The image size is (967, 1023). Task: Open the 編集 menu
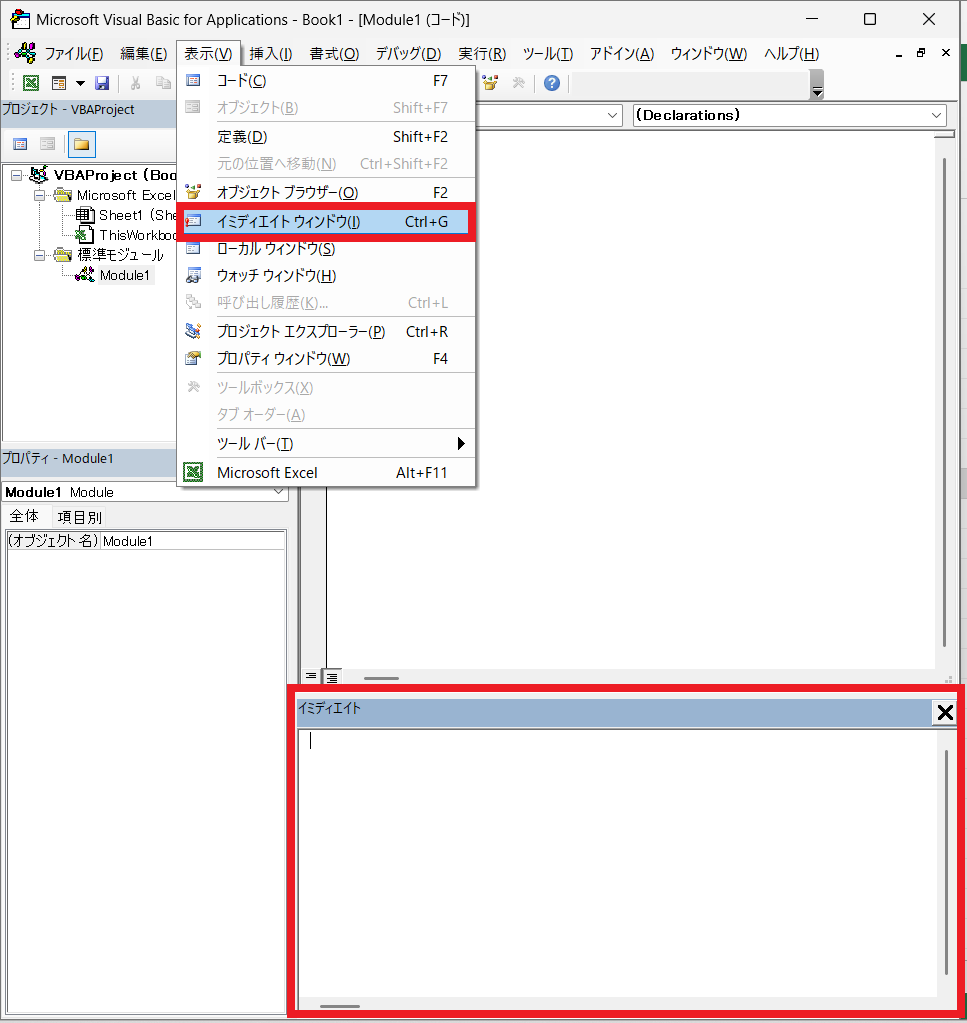click(x=144, y=53)
